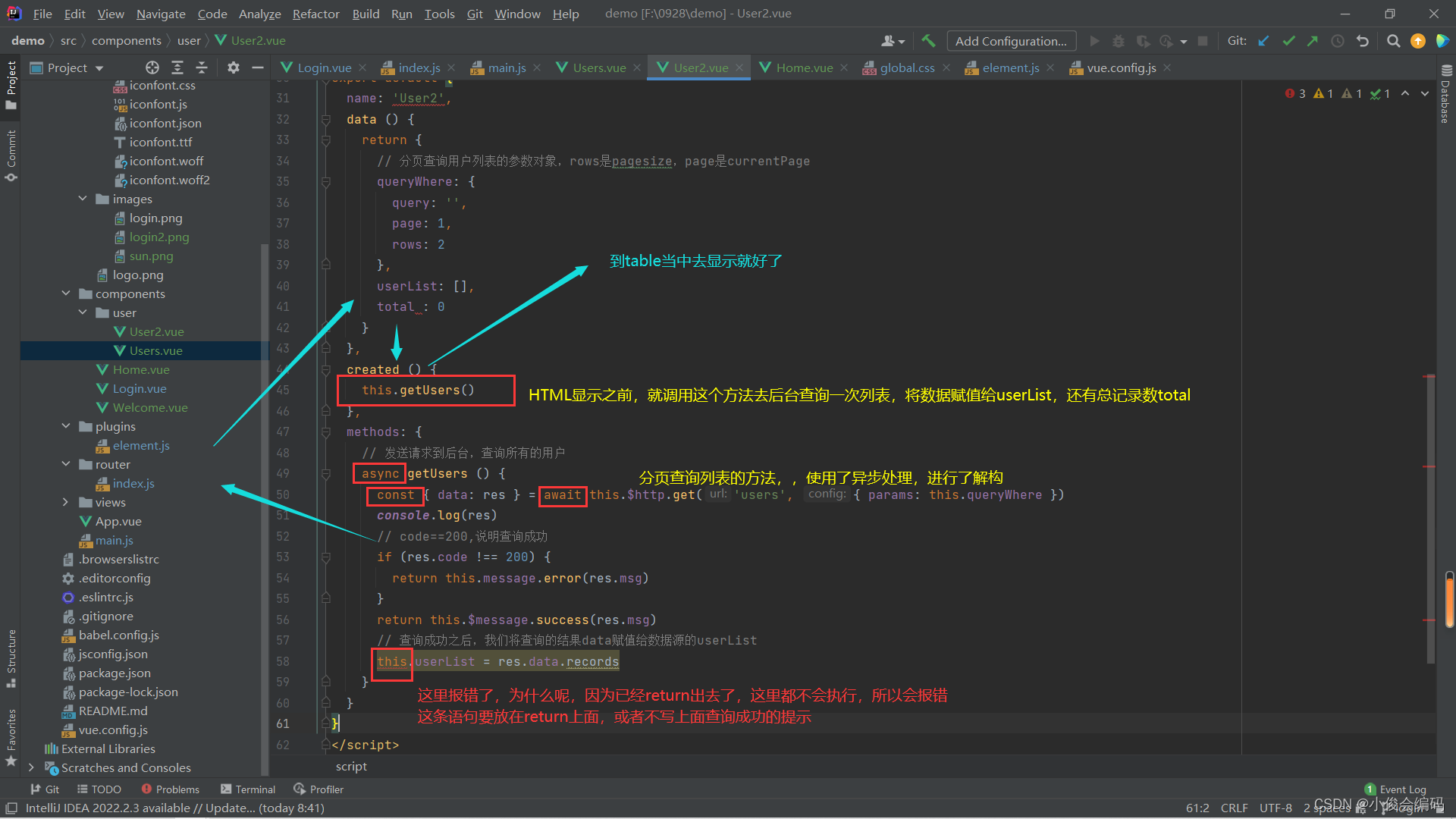Toggle the Commit side panel
Screen dimensions: 1456x819
click(x=11, y=155)
